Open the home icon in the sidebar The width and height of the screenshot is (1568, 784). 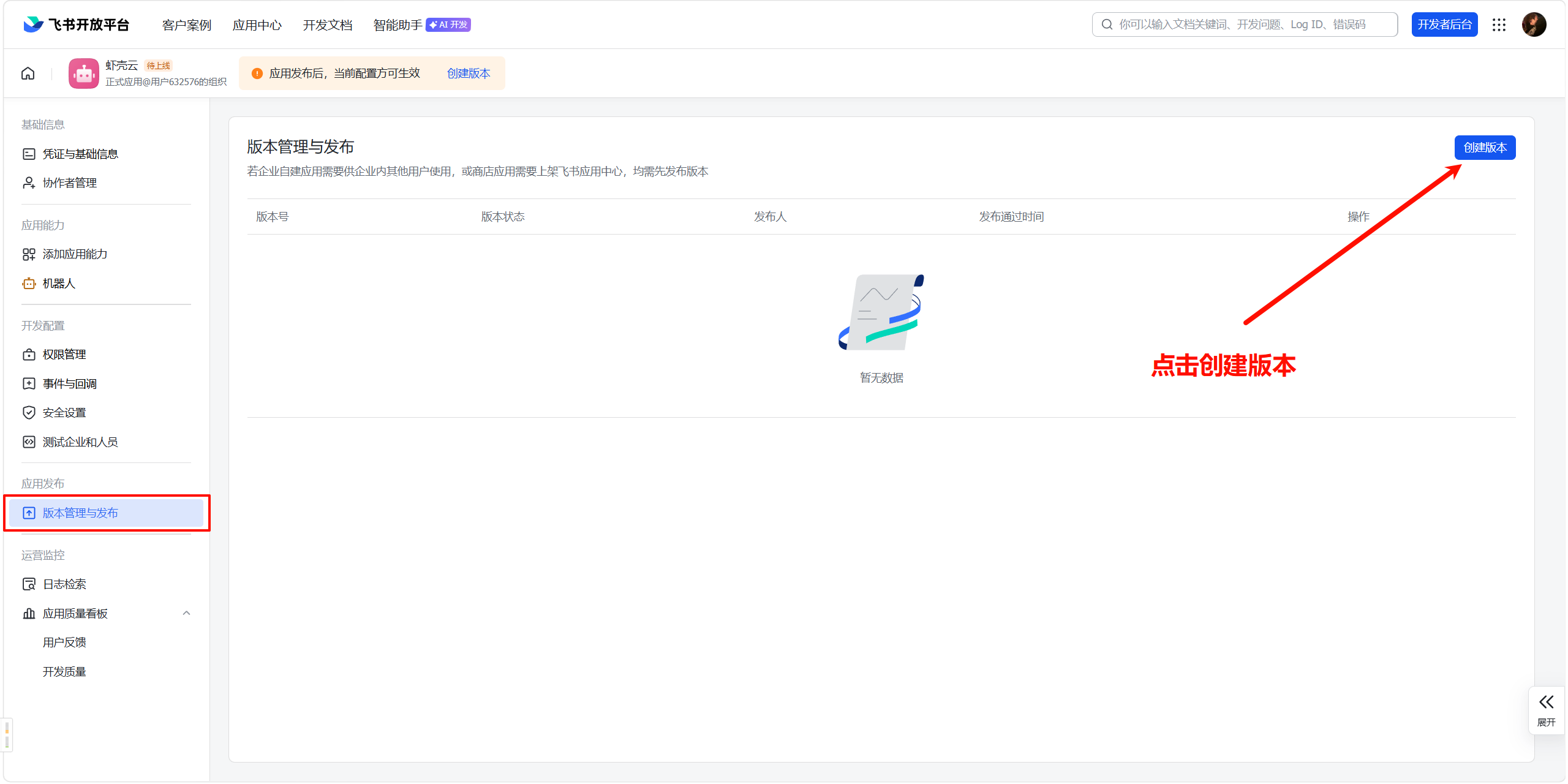(x=28, y=73)
